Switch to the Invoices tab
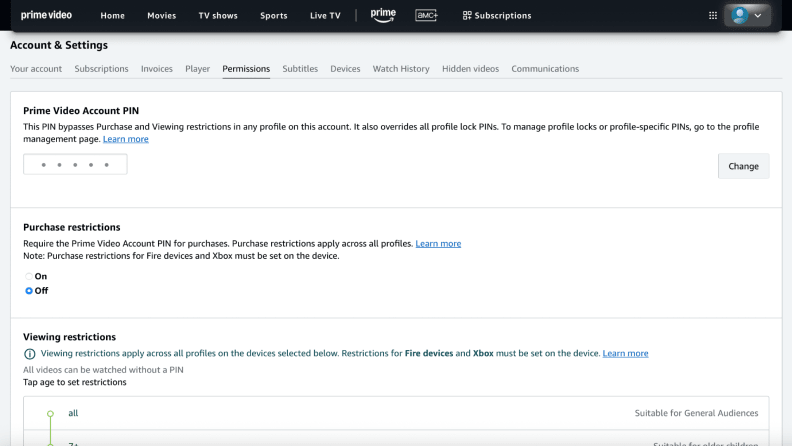This screenshot has width=792, height=446. pyautogui.click(x=157, y=69)
